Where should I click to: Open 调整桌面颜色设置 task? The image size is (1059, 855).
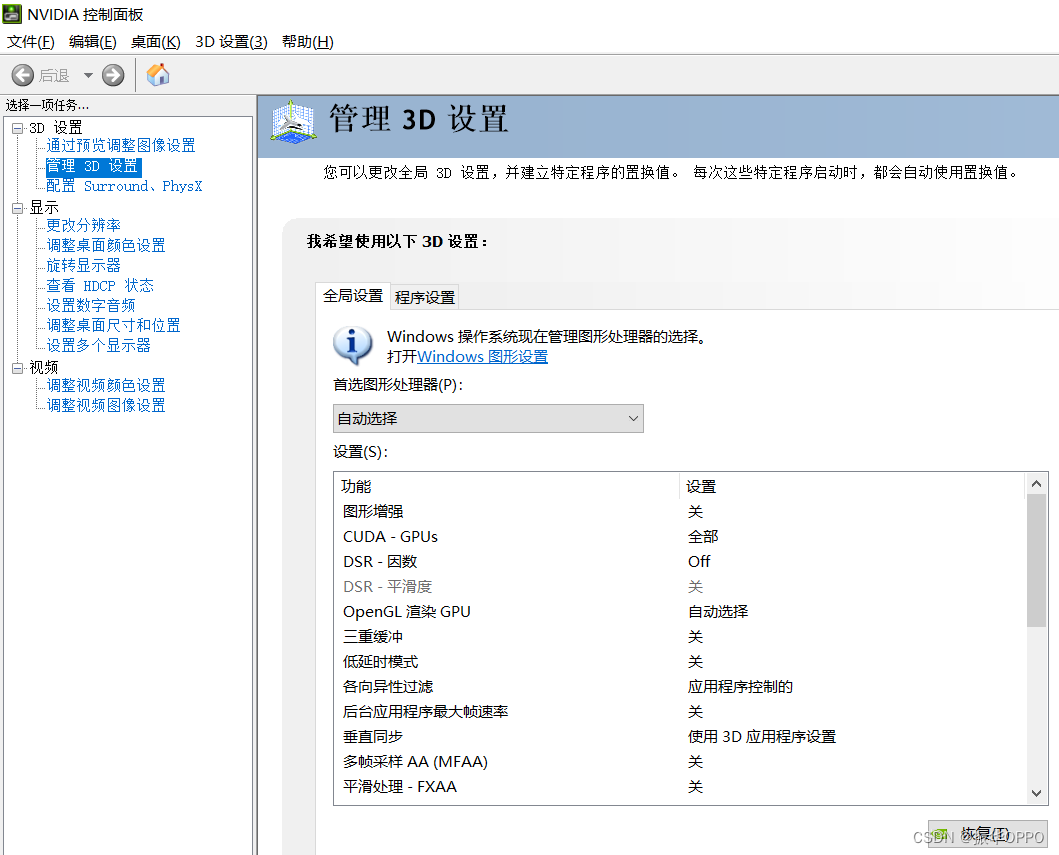point(106,246)
